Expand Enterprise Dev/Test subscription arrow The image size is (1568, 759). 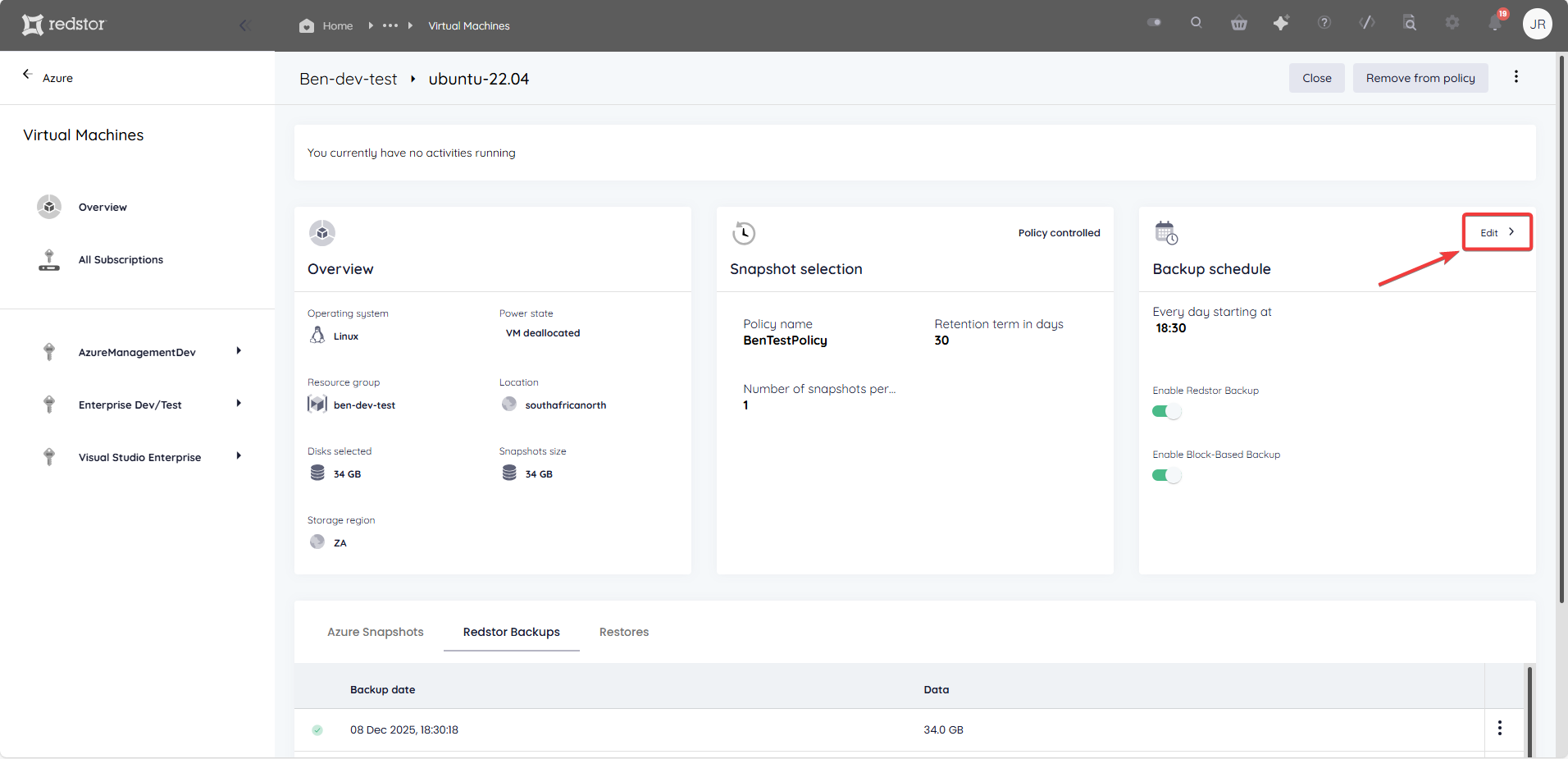pos(239,404)
